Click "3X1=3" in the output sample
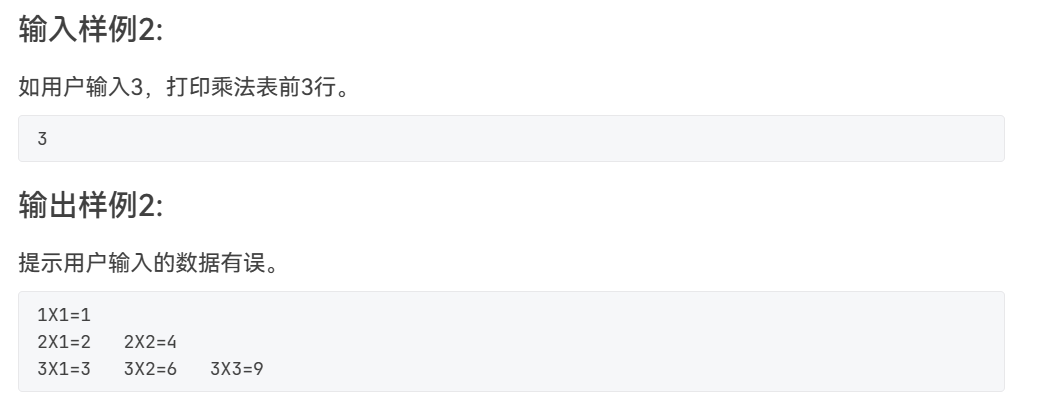The height and width of the screenshot is (413, 1043). 63,369
